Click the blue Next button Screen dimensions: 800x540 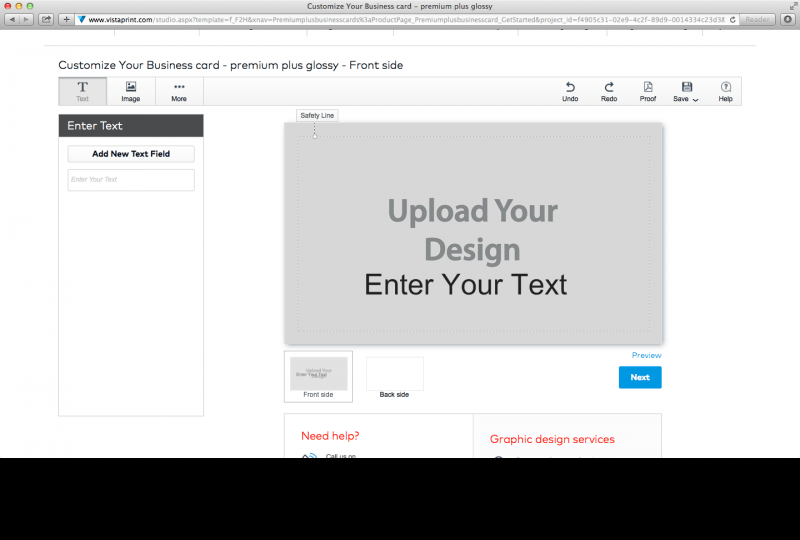pyautogui.click(x=640, y=377)
